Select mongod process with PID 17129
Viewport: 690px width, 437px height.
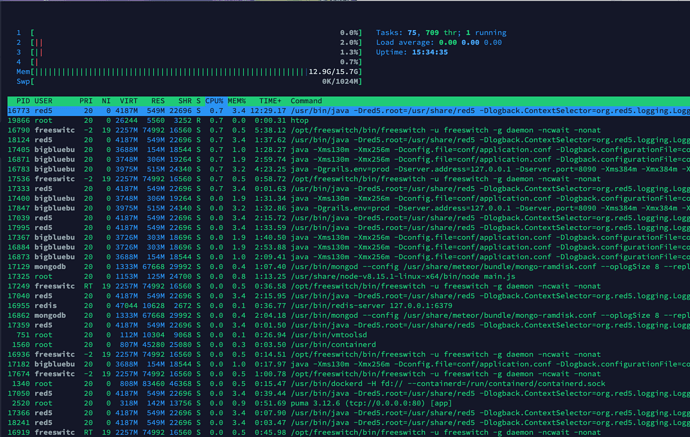(349, 267)
